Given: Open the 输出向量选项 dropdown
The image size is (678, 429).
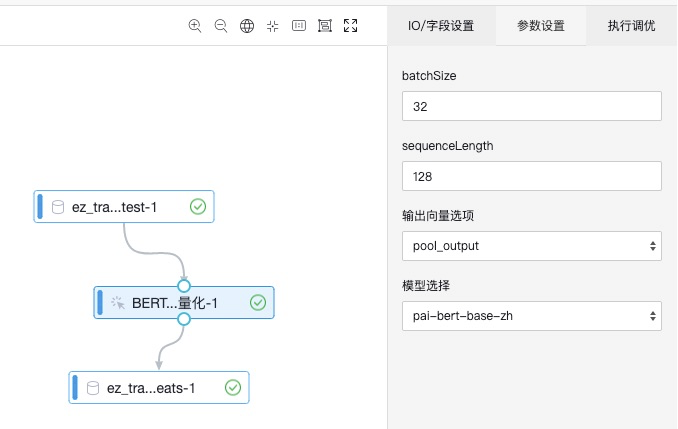Looking at the screenshot, I should pos(531,244).
